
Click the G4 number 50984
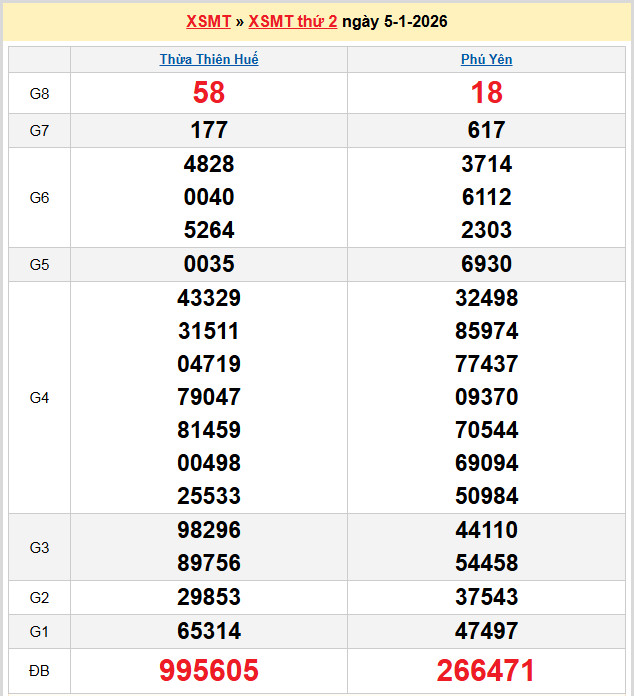[x=486, y=496]
